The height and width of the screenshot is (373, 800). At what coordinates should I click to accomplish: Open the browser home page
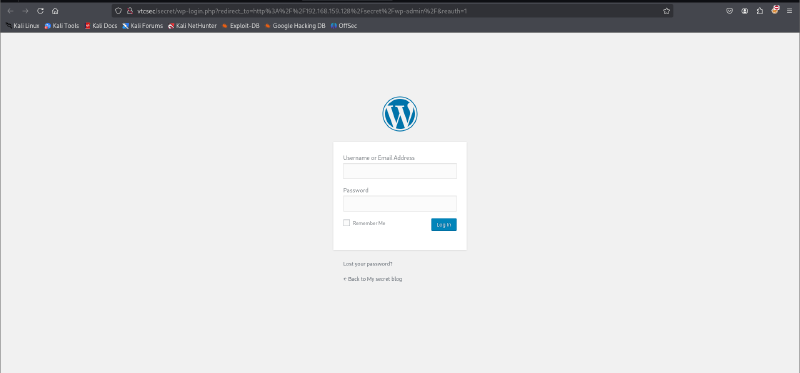click(x=55, y=11)
